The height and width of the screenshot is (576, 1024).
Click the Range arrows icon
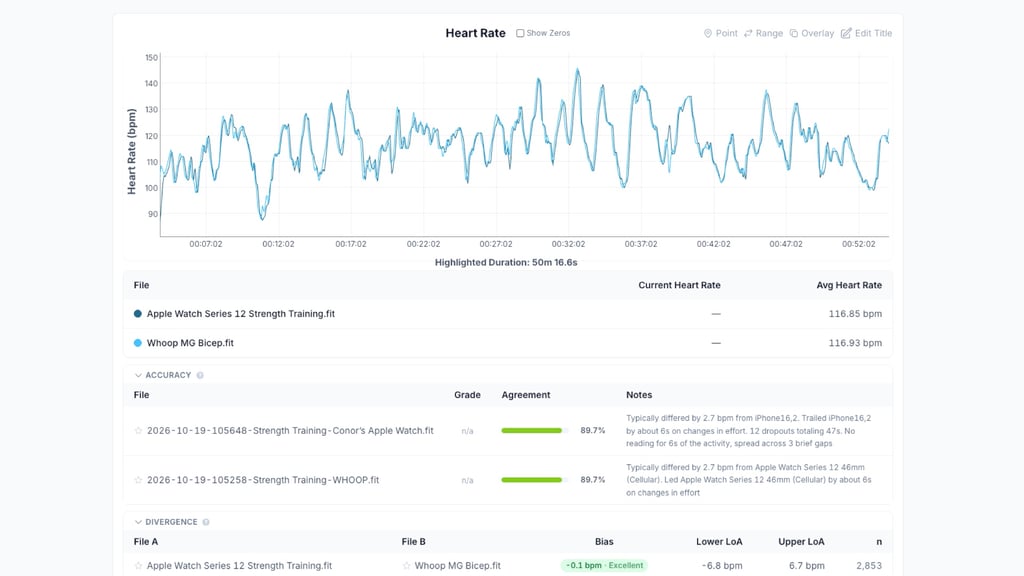point(748,33)
